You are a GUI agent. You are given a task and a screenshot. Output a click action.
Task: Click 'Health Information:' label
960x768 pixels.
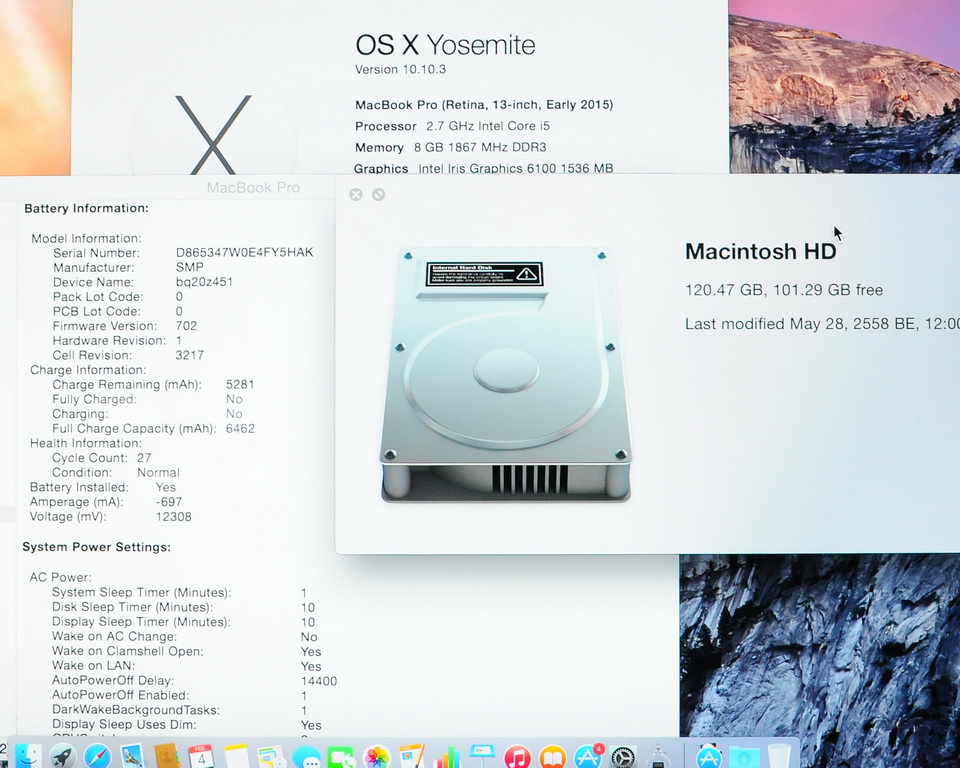86,443
